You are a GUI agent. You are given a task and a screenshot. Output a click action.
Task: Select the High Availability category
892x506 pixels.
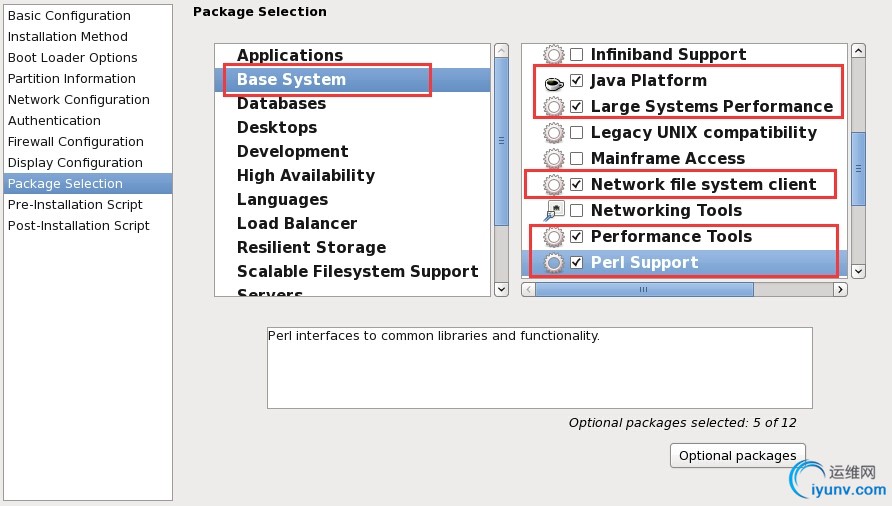(352, 175)
